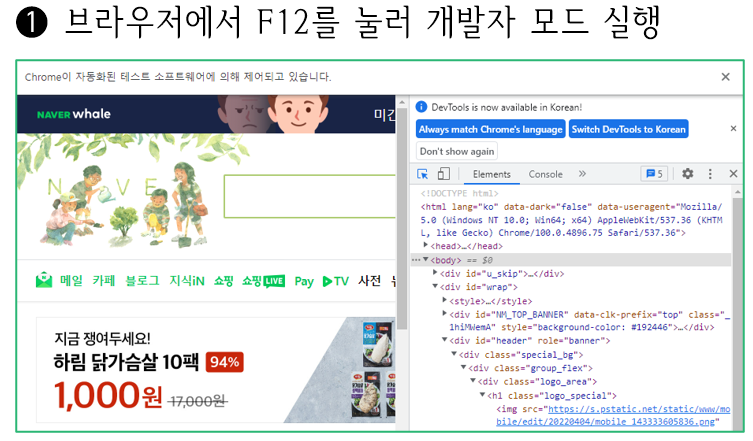Open DevTools settings gear icon

click(x=688, y=174)
